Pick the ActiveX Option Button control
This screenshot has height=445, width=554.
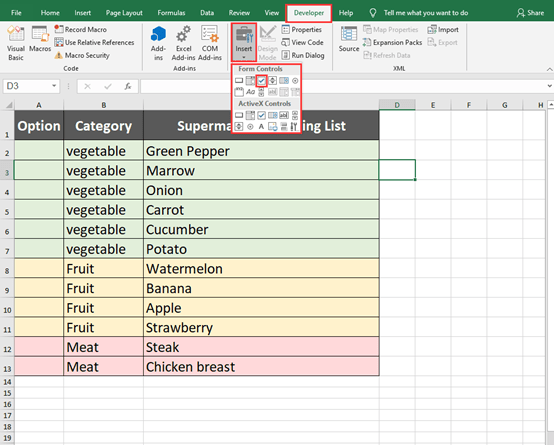tap(250, 127)
